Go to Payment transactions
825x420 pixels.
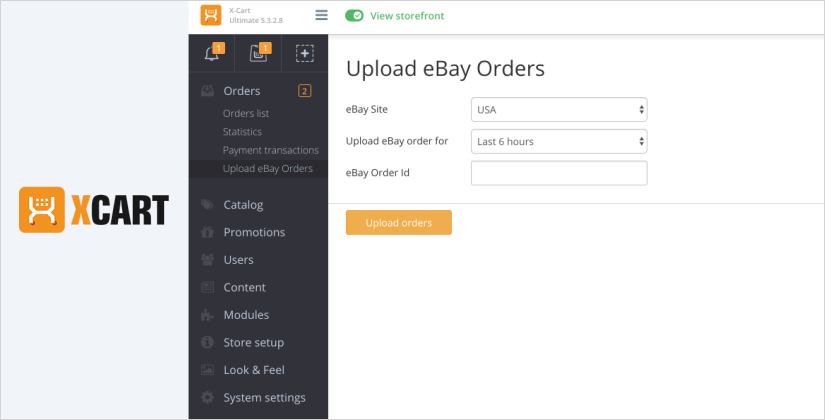270,150
